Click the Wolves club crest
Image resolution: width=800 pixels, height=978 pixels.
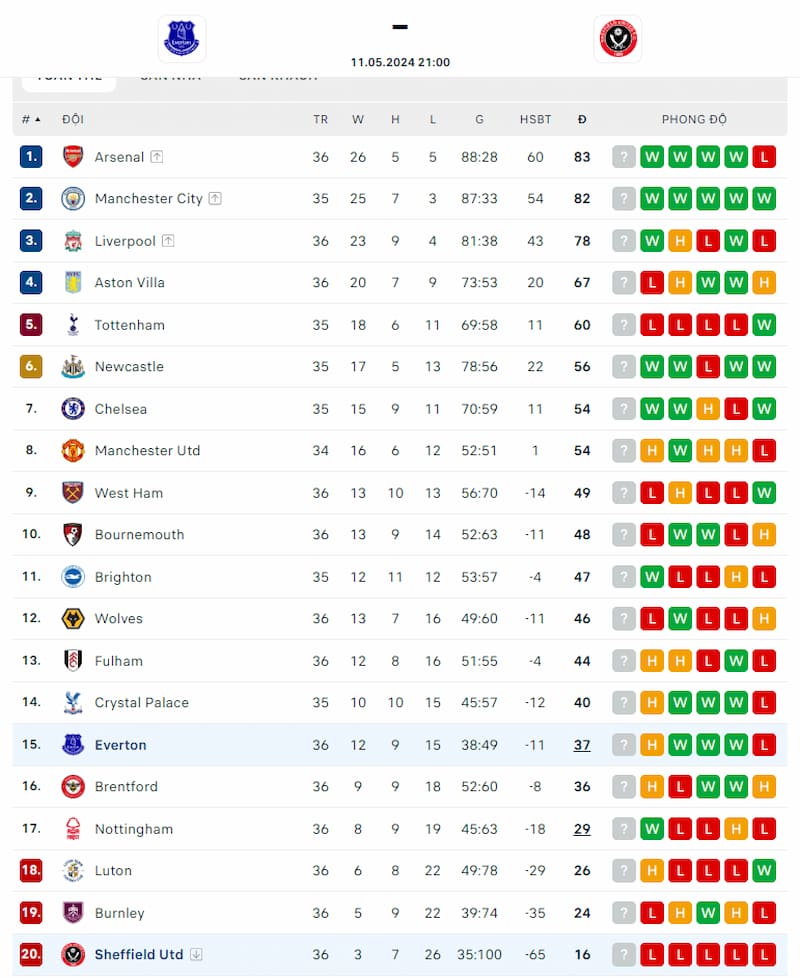point(72,619)
